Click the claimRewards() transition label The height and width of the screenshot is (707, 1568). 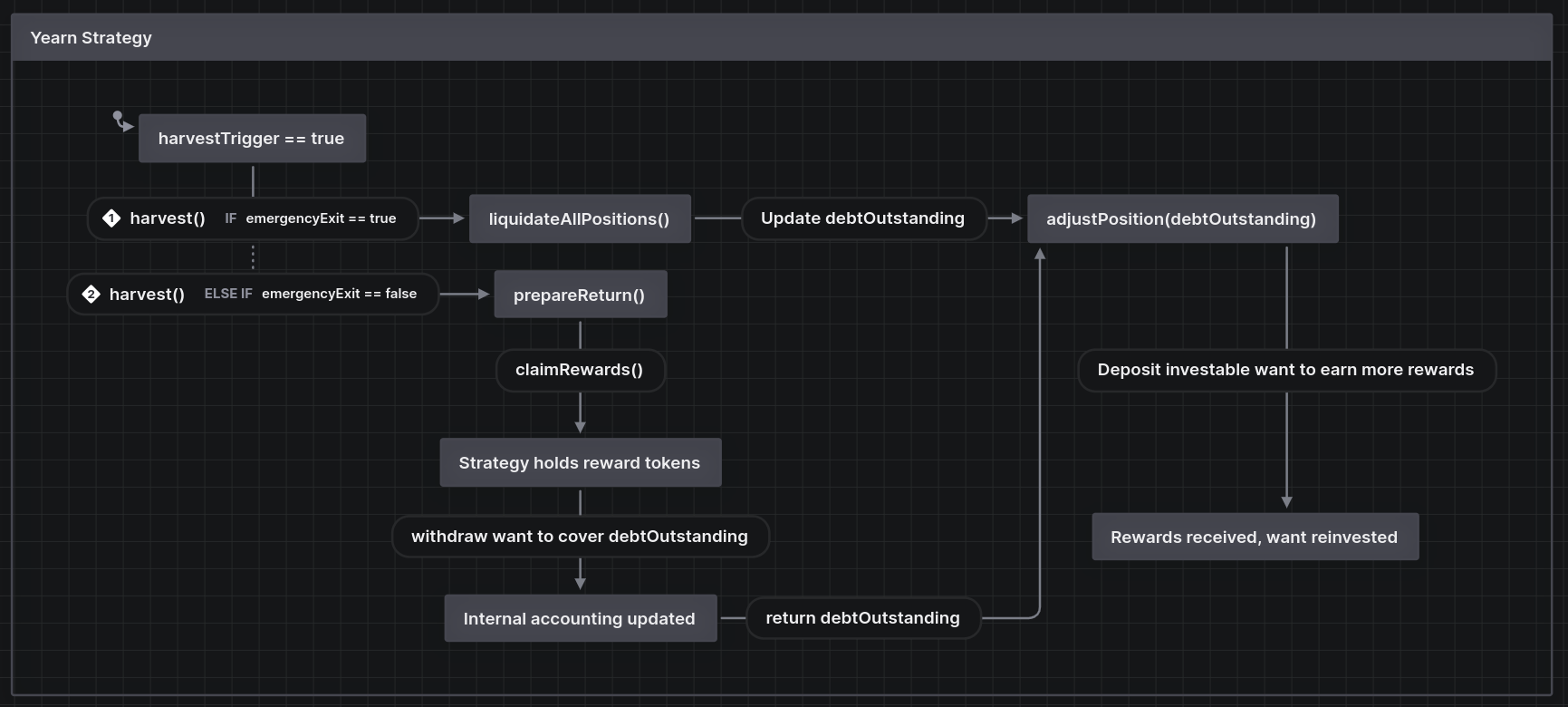coord(580,370)
